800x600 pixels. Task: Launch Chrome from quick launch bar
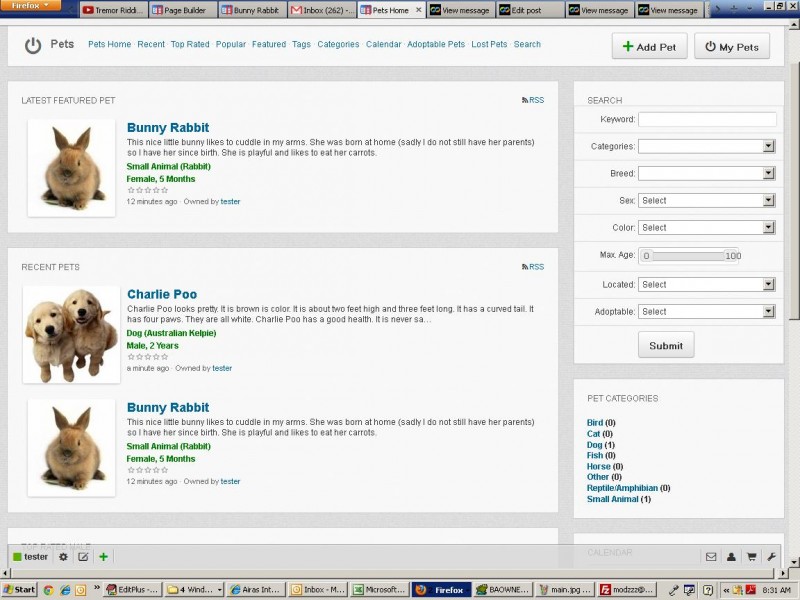48,590
